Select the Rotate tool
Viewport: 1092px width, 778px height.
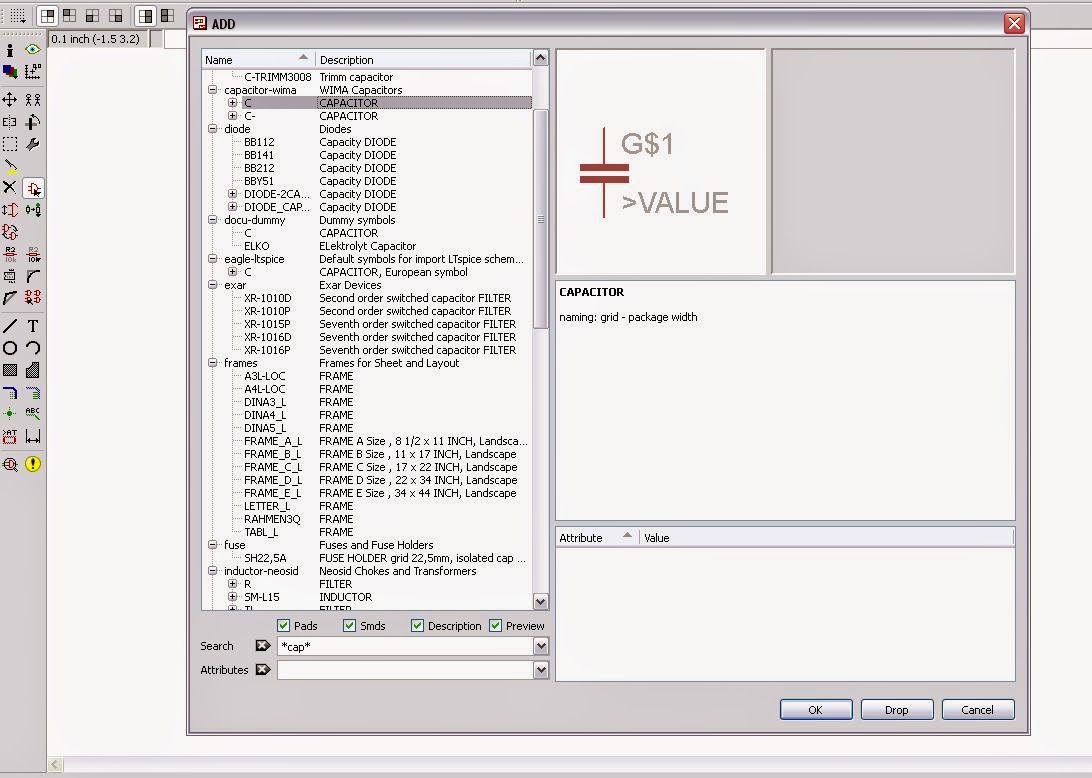point(33,122)
